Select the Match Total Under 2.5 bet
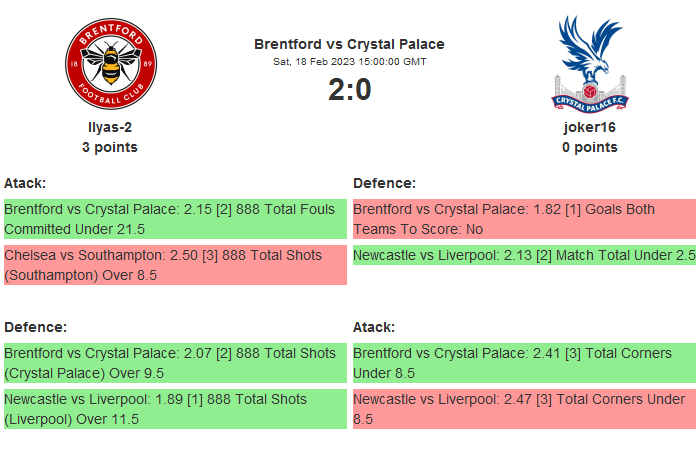 coord(524,255)
